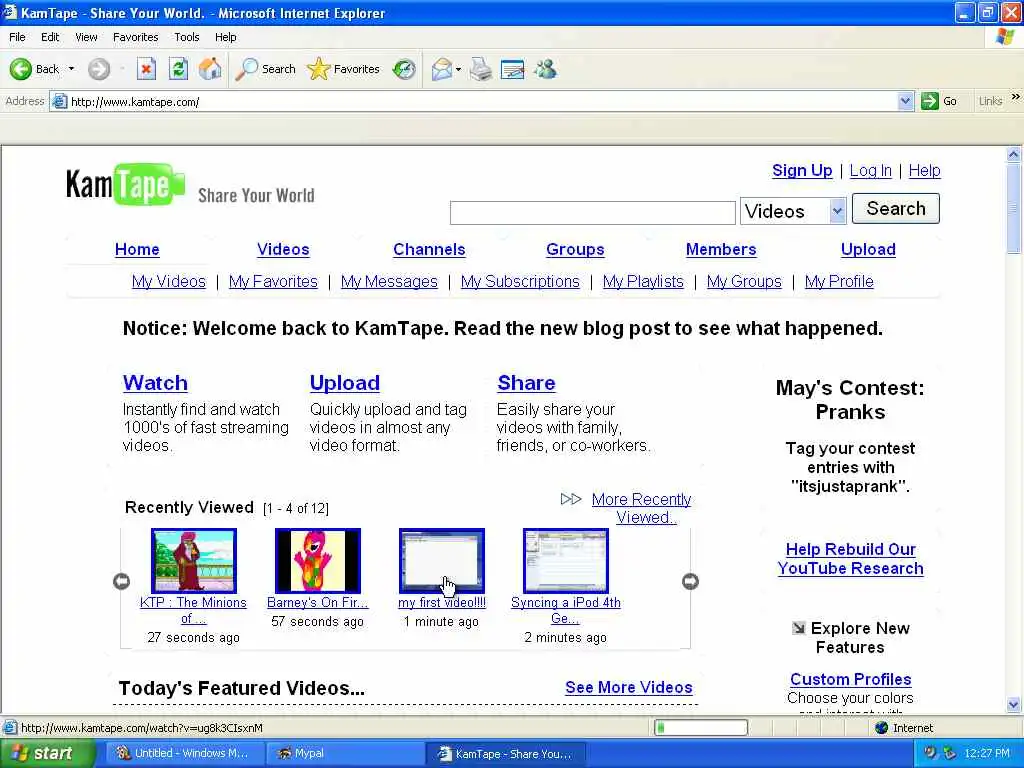The width and height of the screenshot is (1024, 768).
Task: Open the Upload navigation tab
Action: [x=868, y=249]
